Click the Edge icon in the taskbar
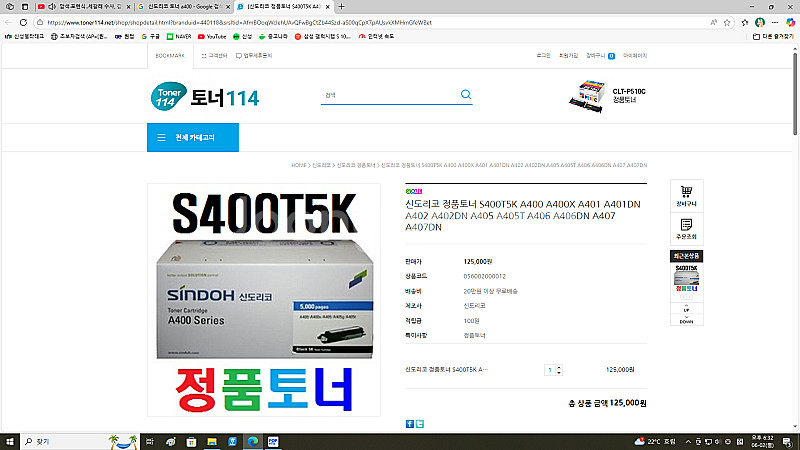This screenshot has width=800, height=450. click(253, 441)
